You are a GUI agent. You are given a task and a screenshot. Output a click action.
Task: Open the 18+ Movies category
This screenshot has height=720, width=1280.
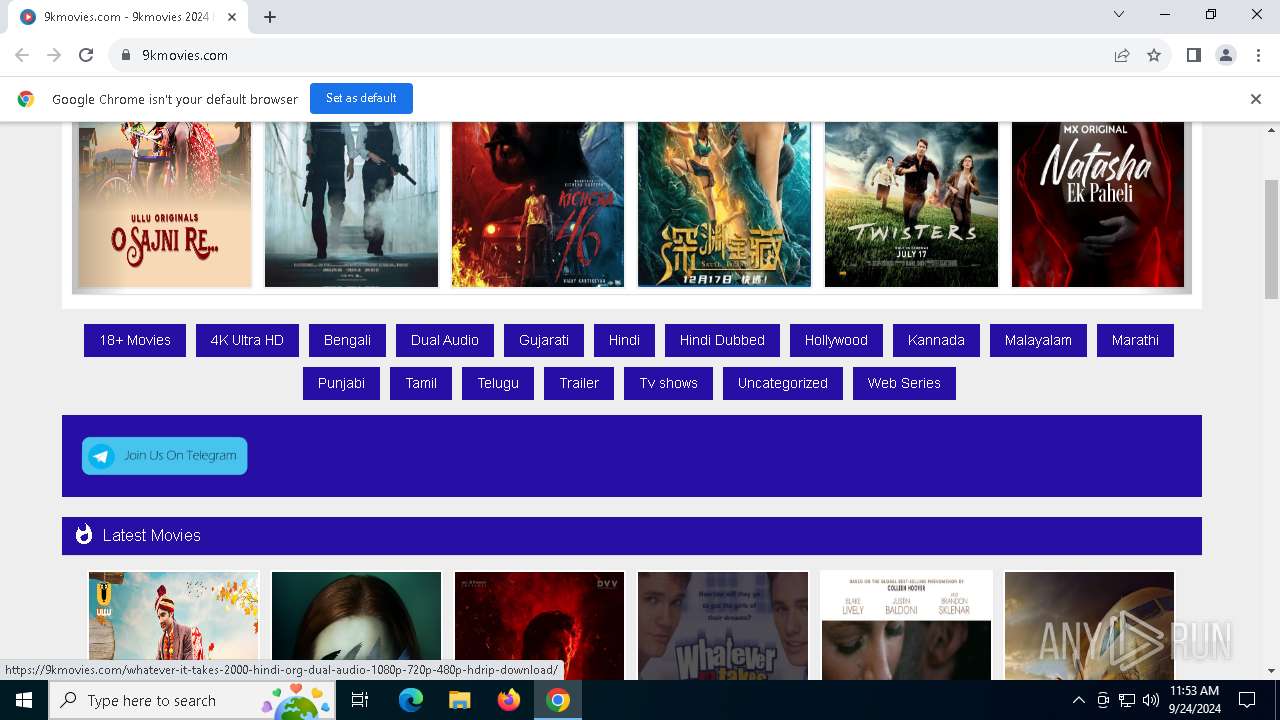click(x=135, y=340)
